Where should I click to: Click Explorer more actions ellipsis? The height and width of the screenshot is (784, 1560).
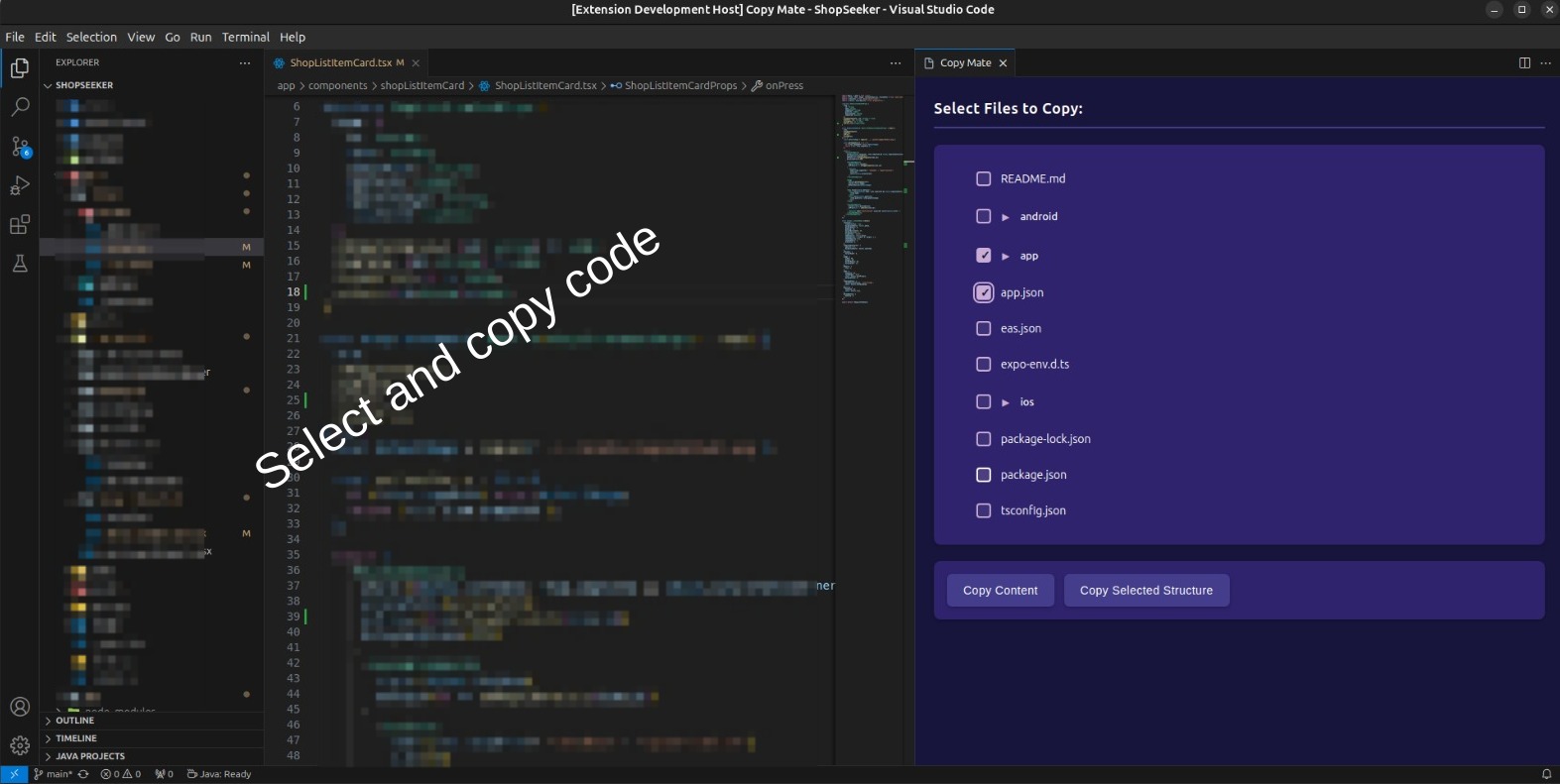[245, 62]
